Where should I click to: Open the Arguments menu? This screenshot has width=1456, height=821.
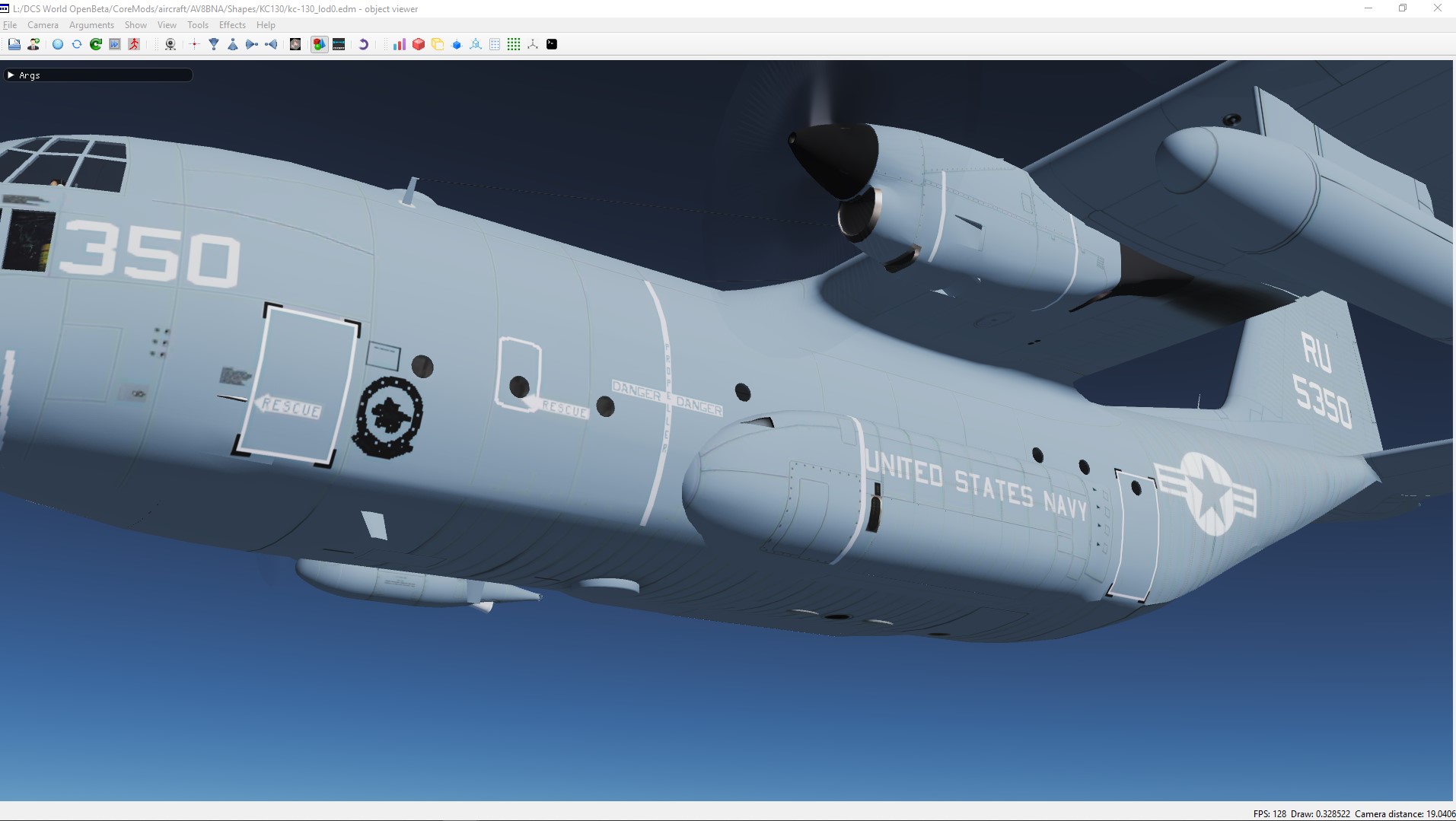point(91,25)
